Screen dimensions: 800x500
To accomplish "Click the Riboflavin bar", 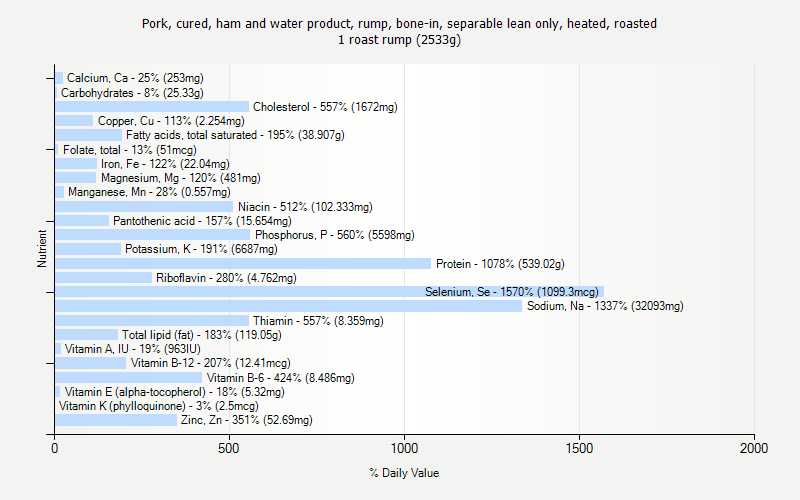I will pos(104,278).
